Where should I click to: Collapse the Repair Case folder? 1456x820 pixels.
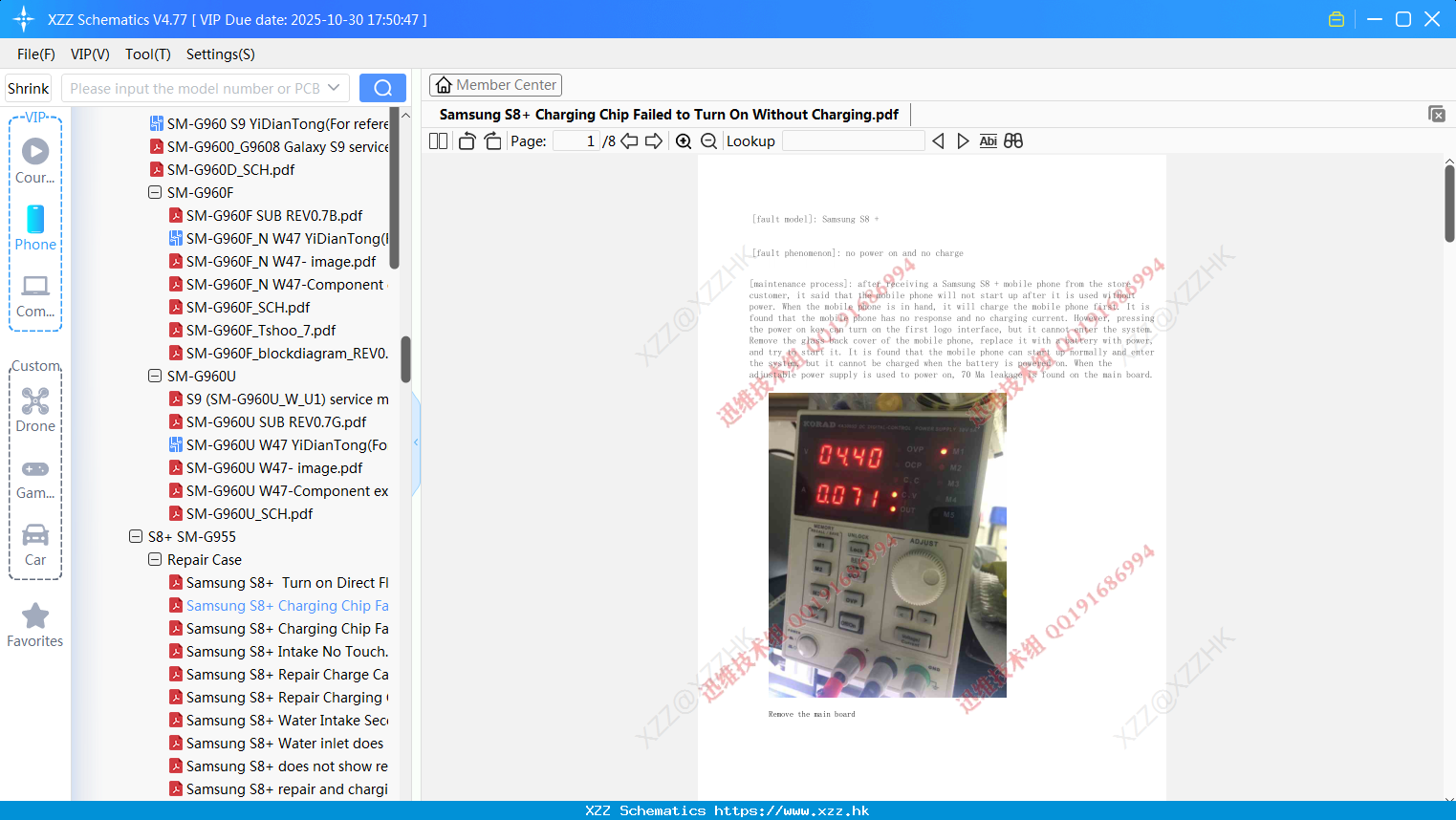(x=155, y=559)
